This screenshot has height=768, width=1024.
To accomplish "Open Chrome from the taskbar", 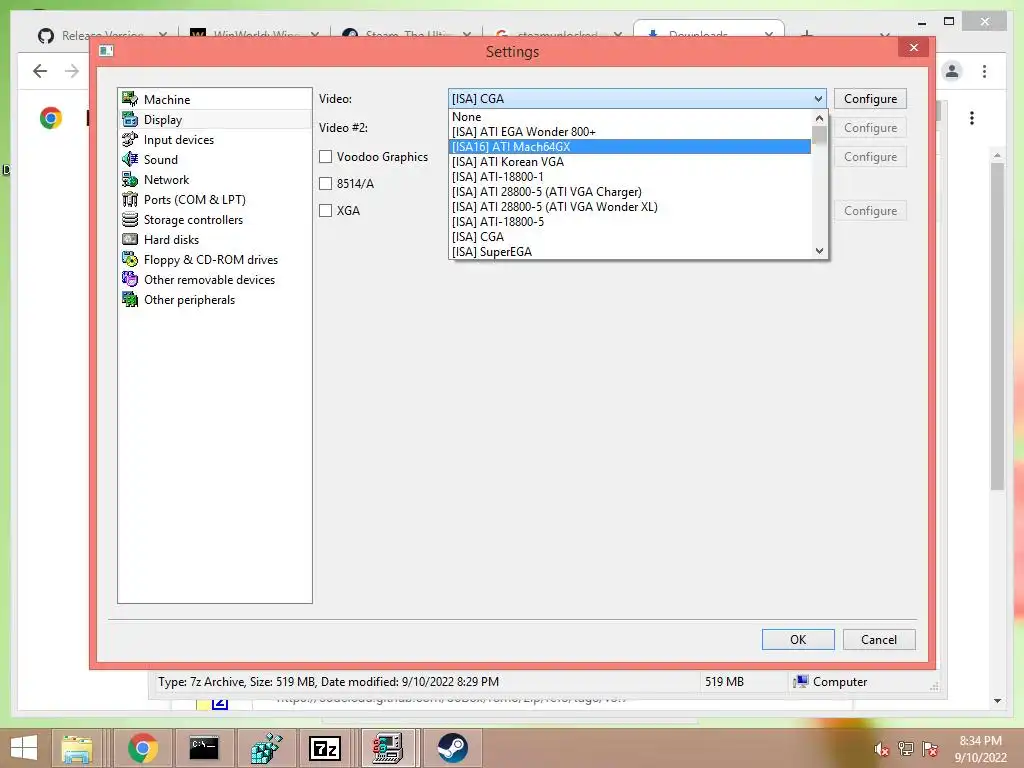I will tap(143, 748).
